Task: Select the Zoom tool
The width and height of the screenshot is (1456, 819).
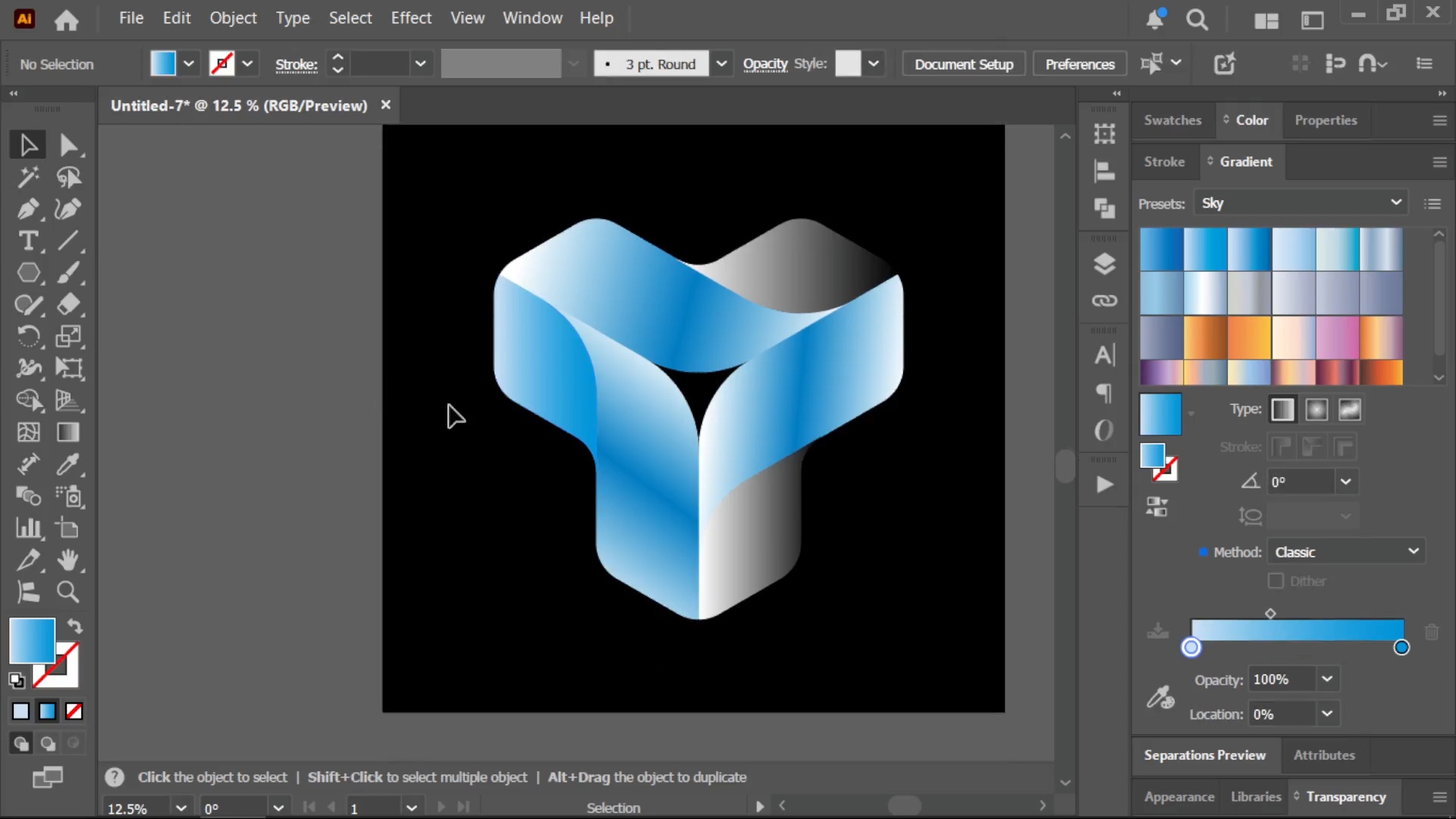Action: (68, 591)
